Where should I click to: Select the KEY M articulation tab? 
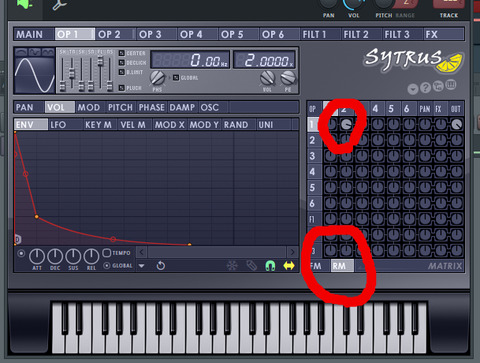click(100, 125)
